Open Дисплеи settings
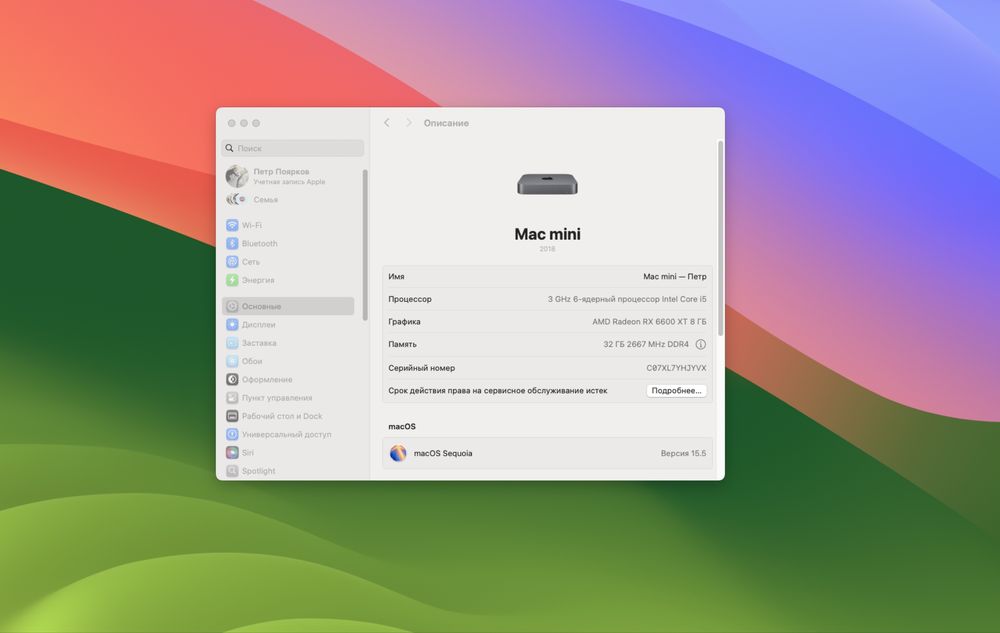Screen dimensions: 1000x633 point(251,324)
